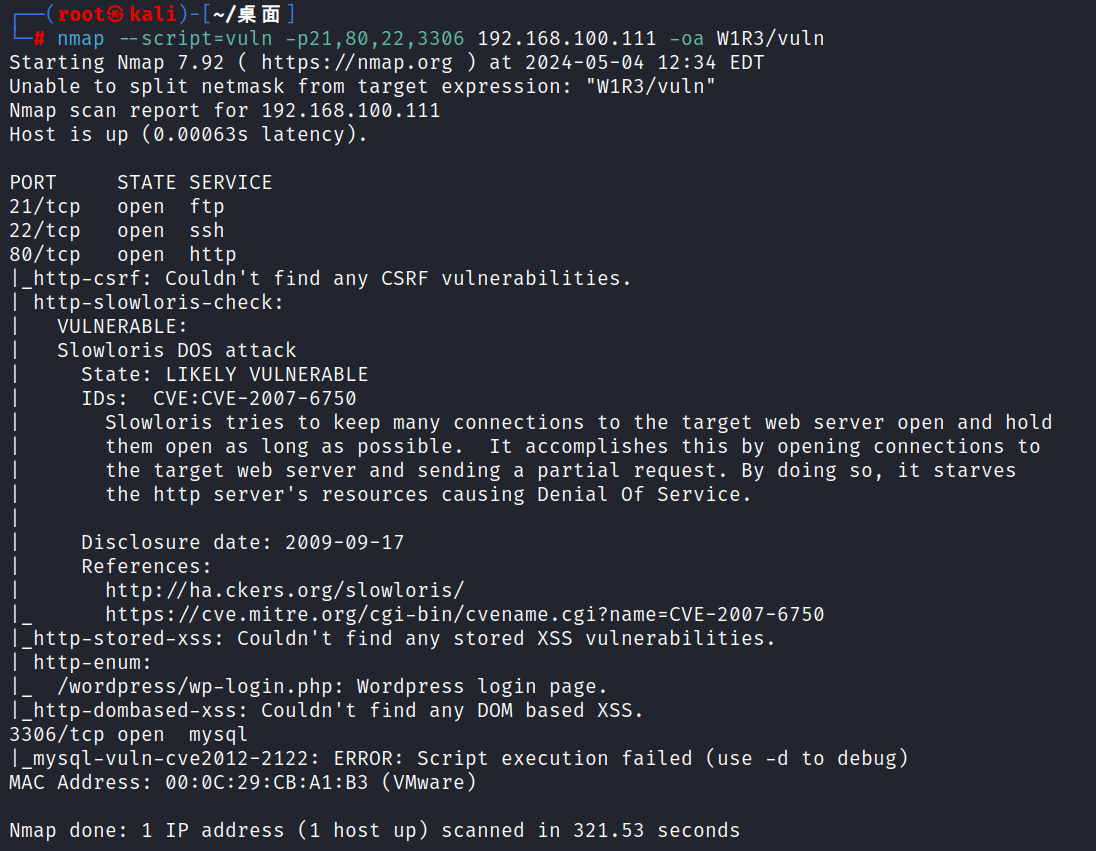Click the LIKELY VULNERABLE state text
1096x851 pixels.
tap(266, 374)
